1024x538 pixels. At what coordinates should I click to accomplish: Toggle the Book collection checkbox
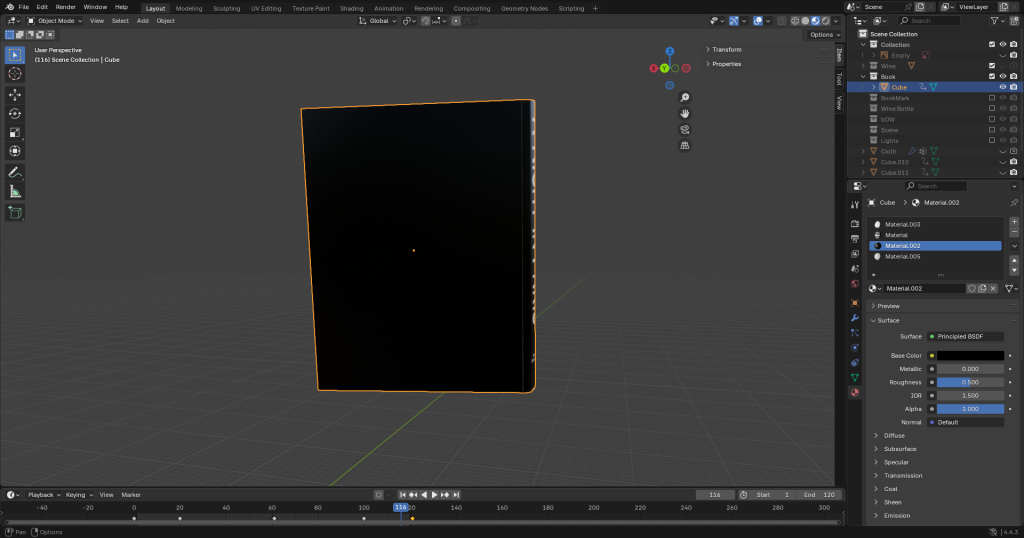point(991,76)
